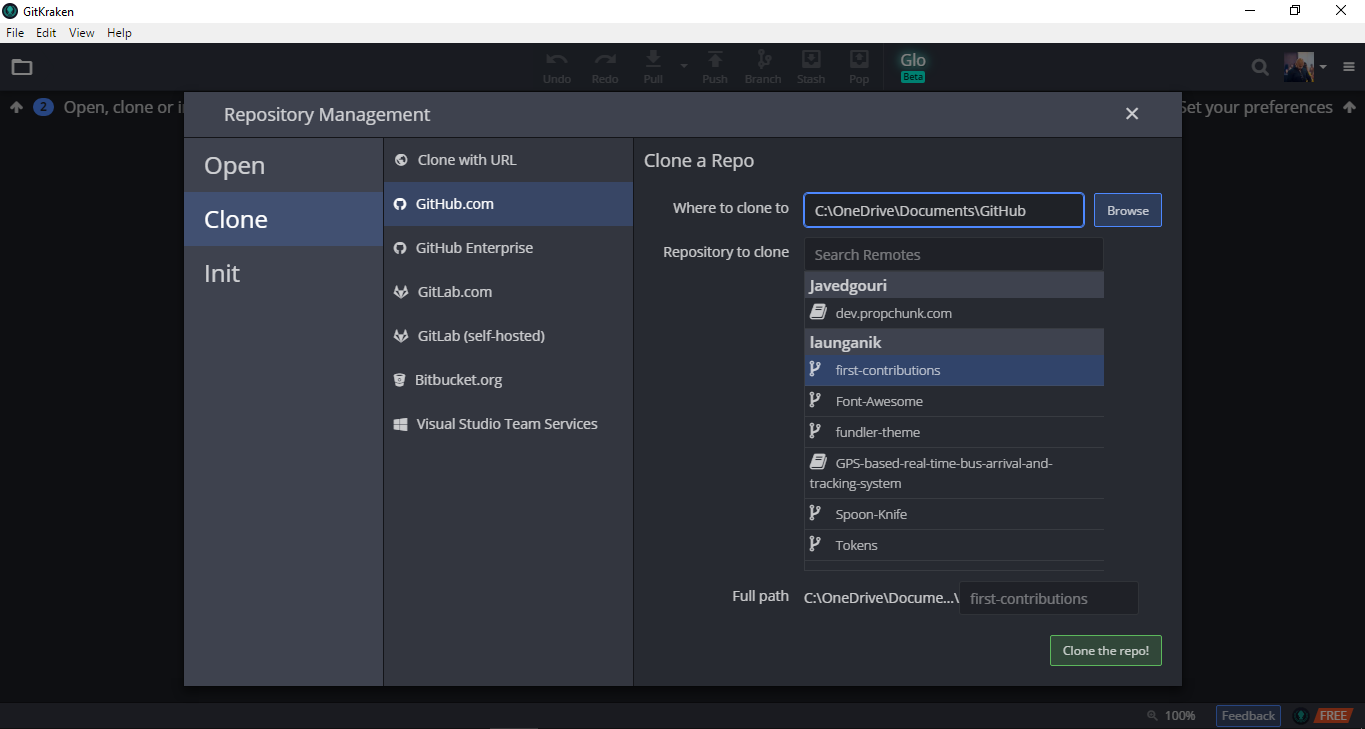Click the Browse button
This screenshot has height=729, width=1365.
click(x=1128, y=210)
